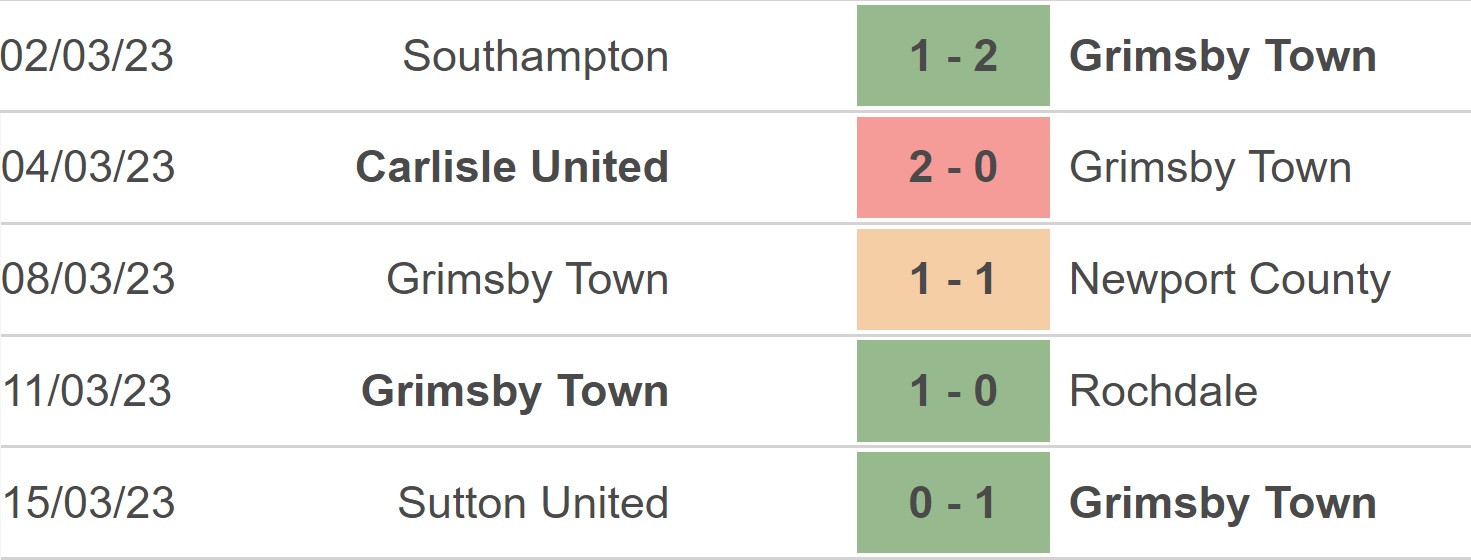This screenshot has height=560, width=1471.
Task: Select bold Grimsby Town versus Rochdale
Action: 515,392
